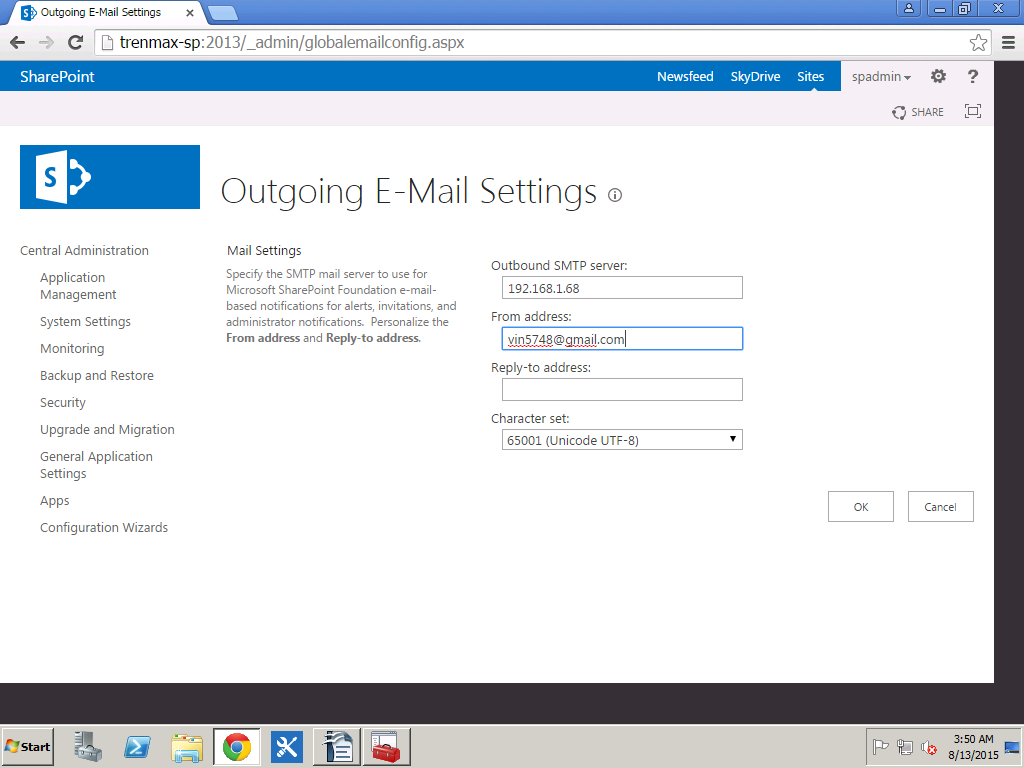
Task: Click the OK button
Action: click(x=861, y=507)
